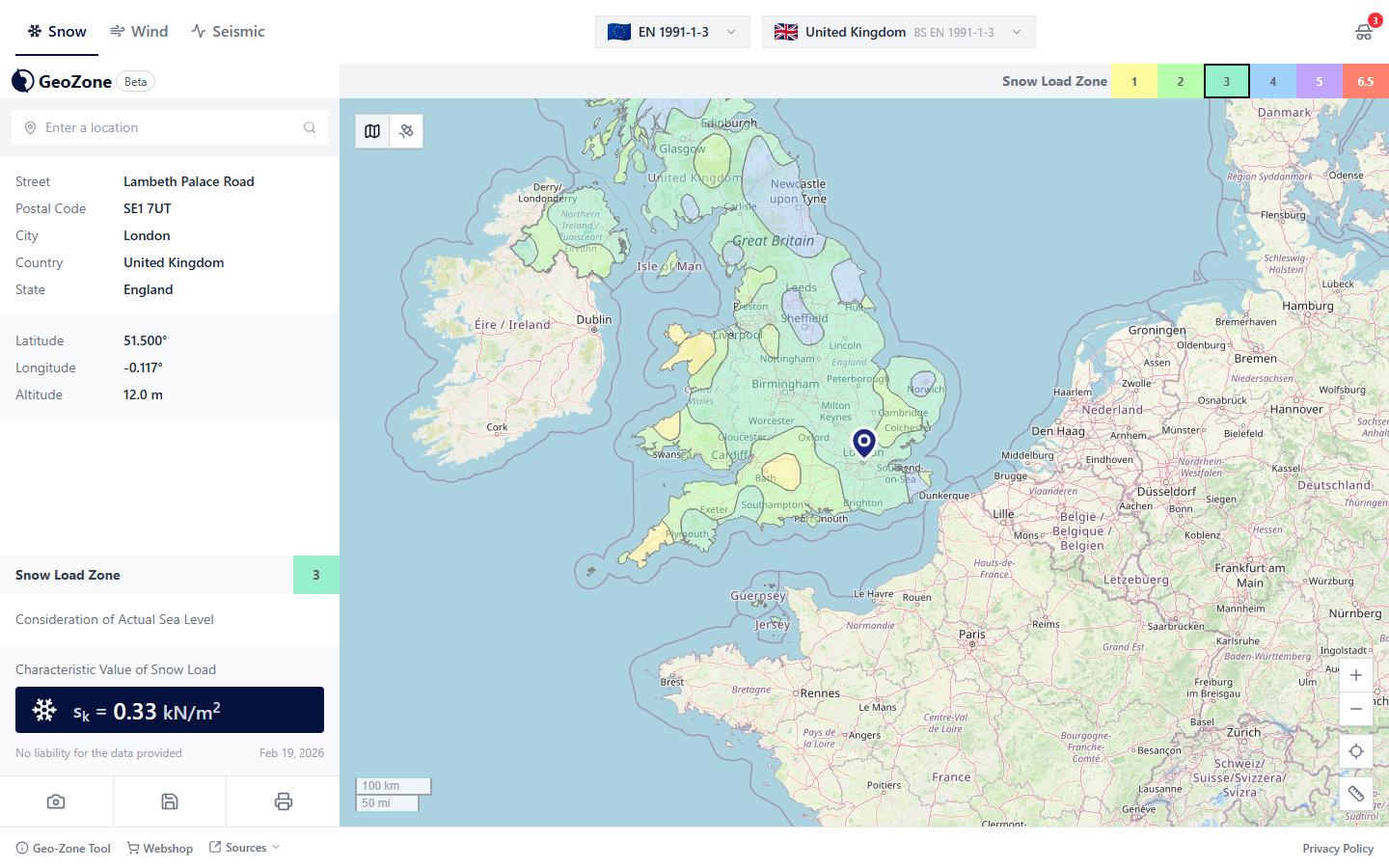Open the EN 1991-1-3 standard dropdown
Screen dimensions: 1389x868
pos(672,32)
